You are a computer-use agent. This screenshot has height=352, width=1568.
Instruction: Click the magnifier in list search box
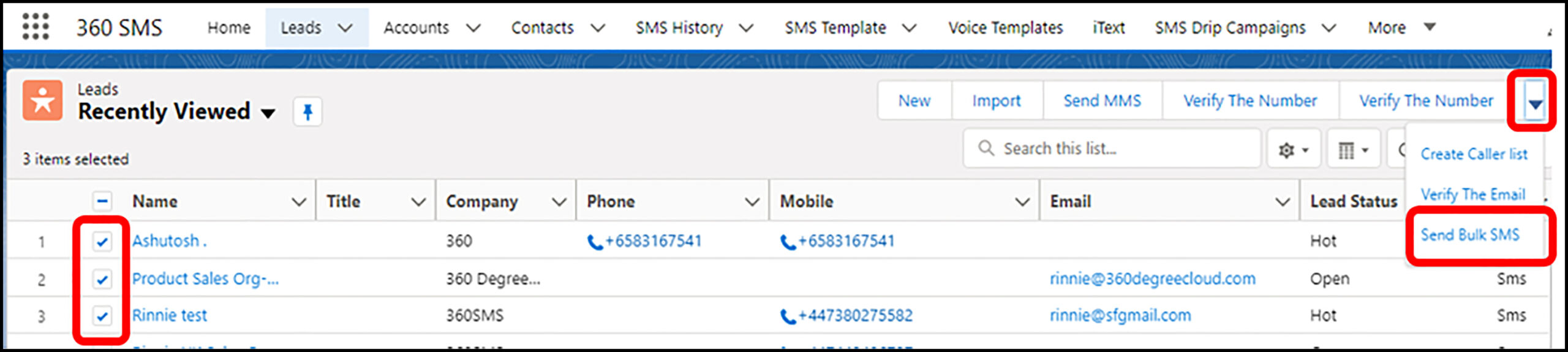pyautogui.click(x=986, y=148)
